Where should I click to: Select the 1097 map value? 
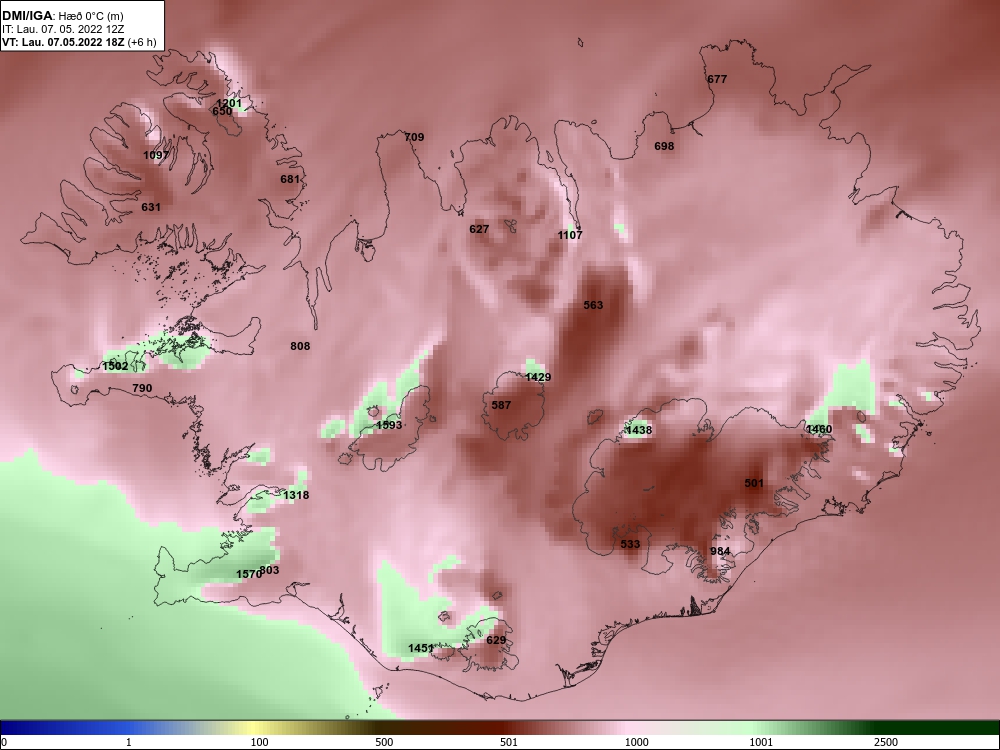(156, 155)
